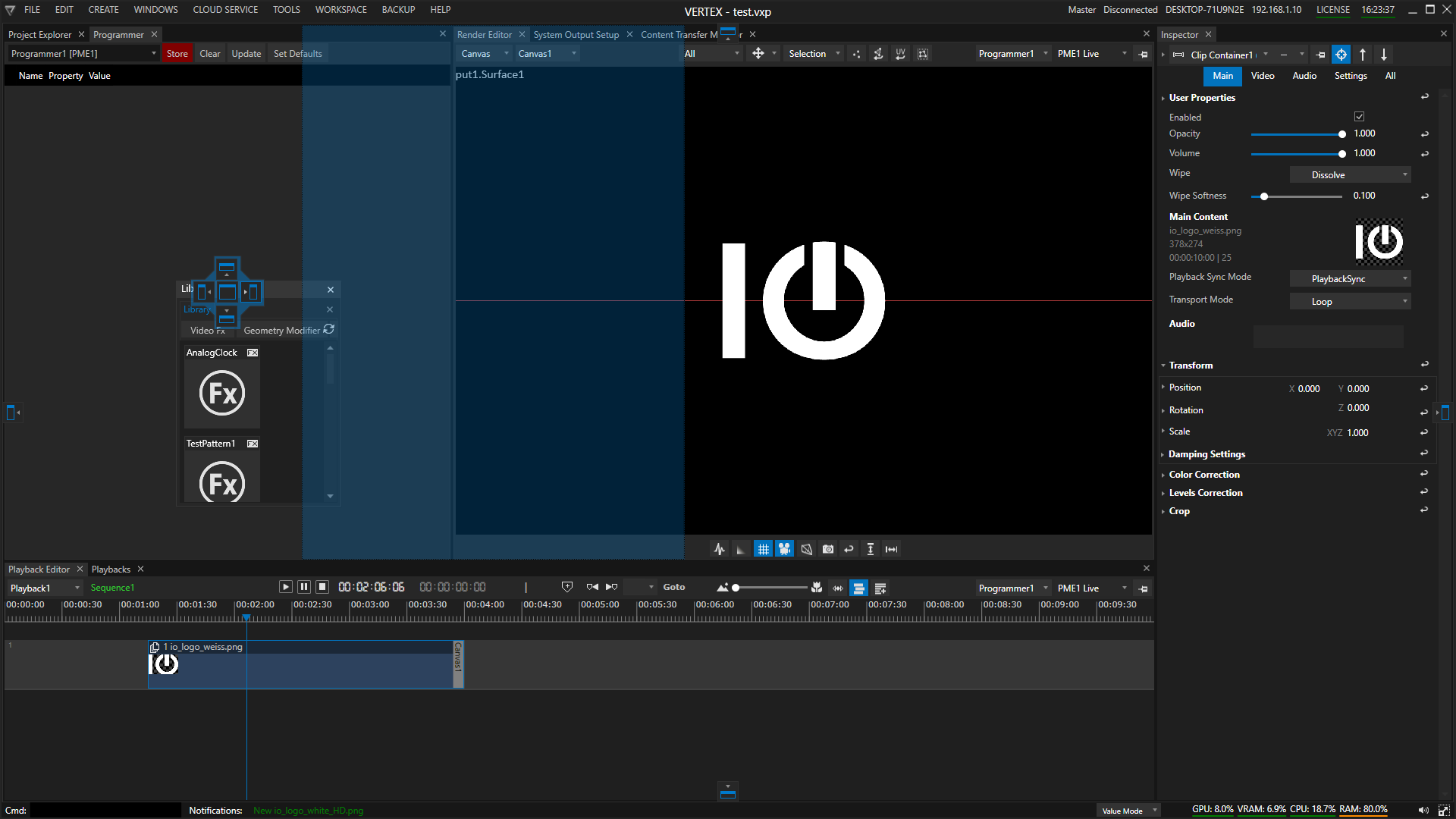The width and height of the screenshot is (1456, 819).
Task: Adjust the Opacity slider
Action: click(1298, 134)
